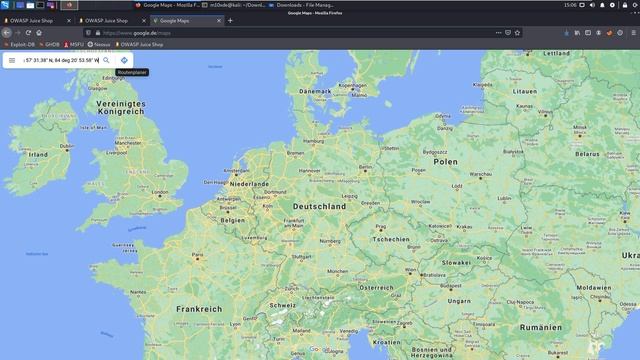640x360 pixels.
Task: Open the page actions three-dots menu
Action: pyautogui.click(x=498, y=33)
